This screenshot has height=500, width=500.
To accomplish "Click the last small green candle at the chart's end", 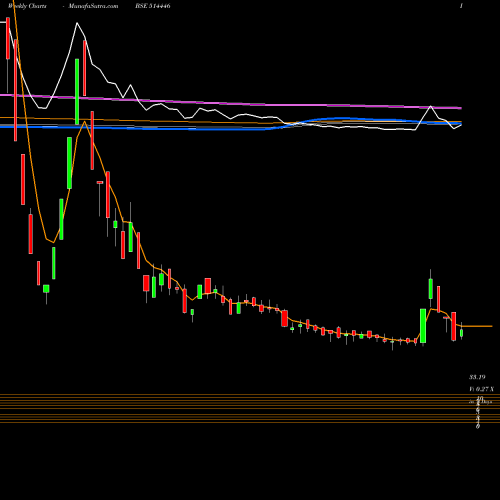I will click(x=462, y=333).
